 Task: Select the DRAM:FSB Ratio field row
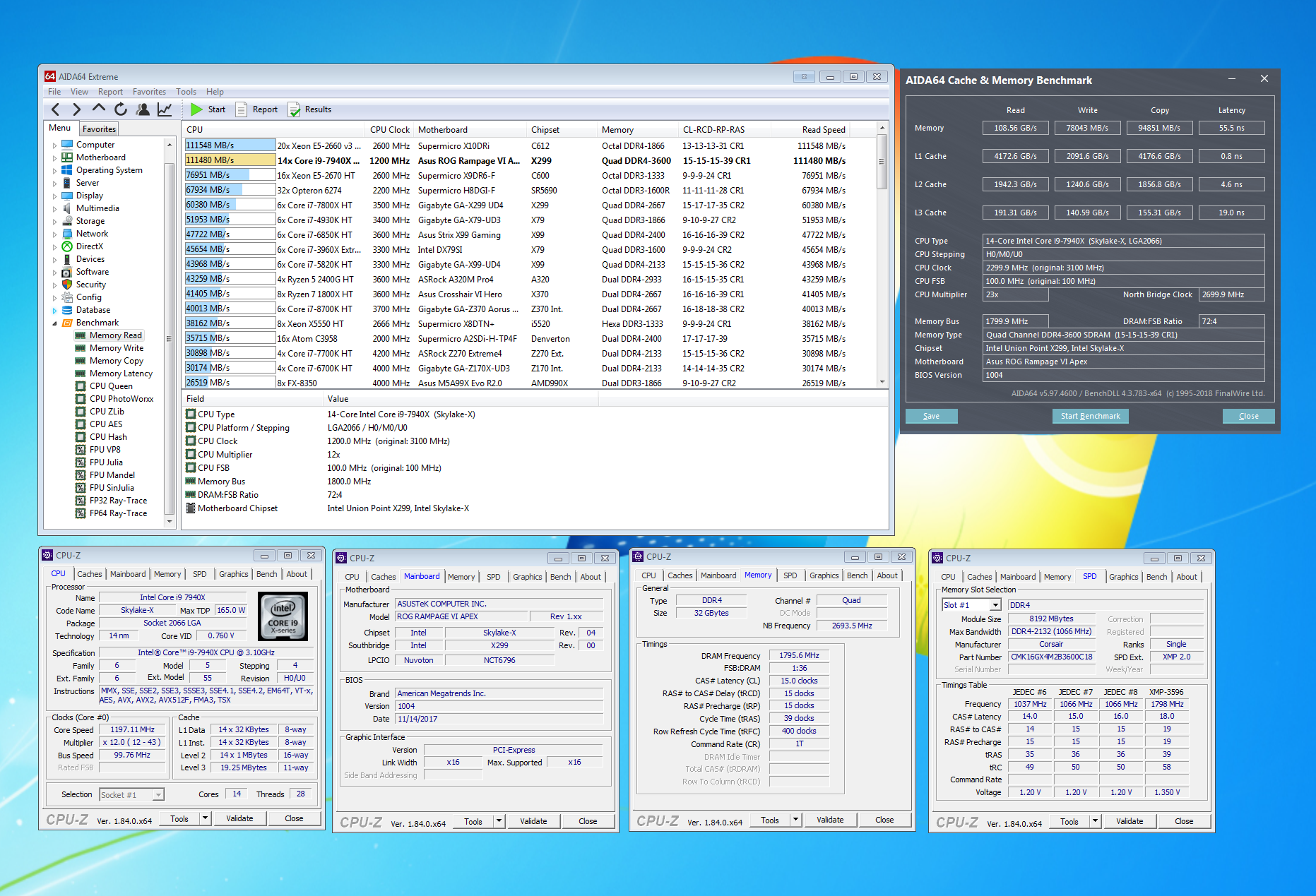tap(535, 495)
